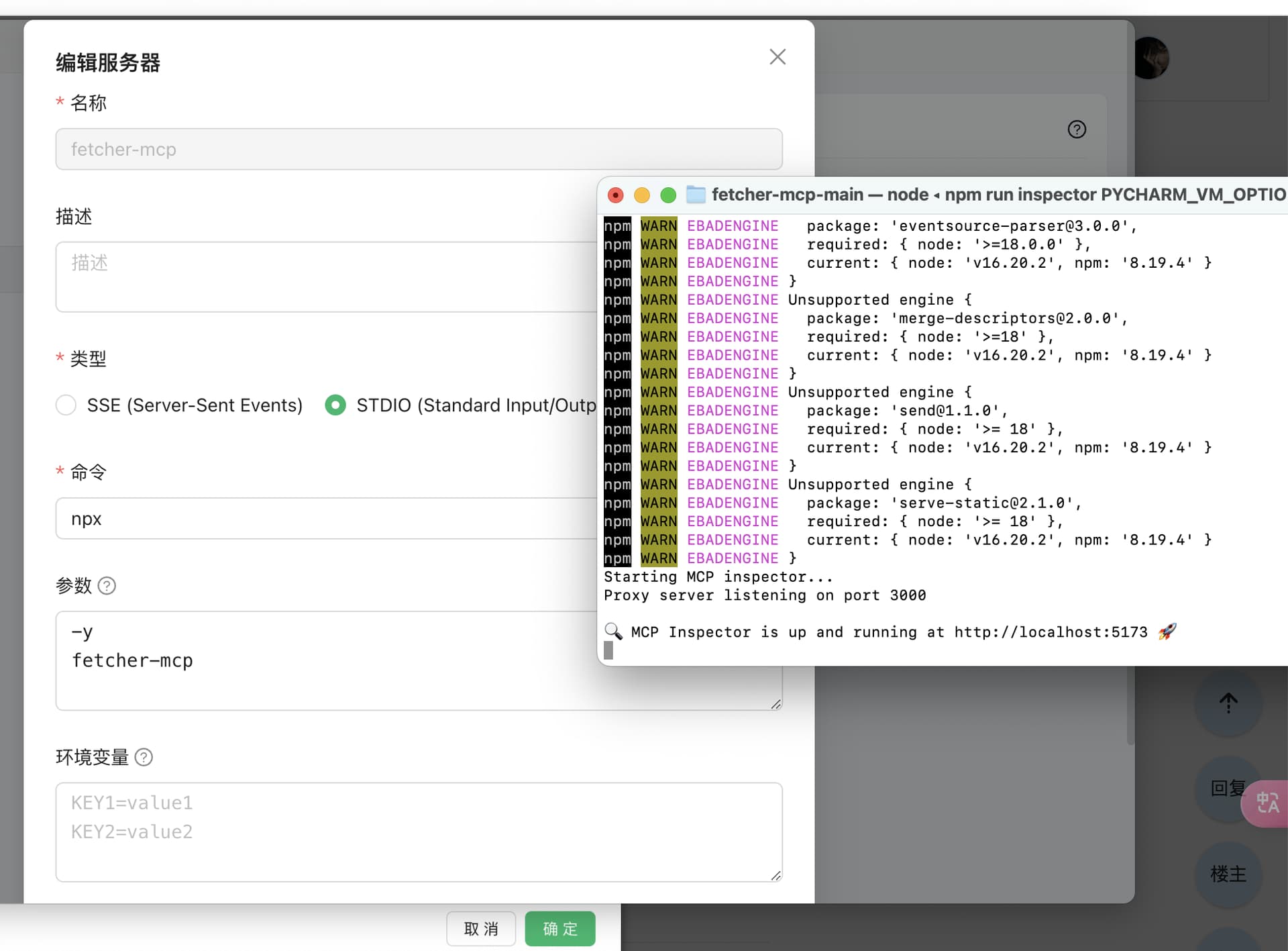Select SSE (Server-Sent Events) radio option
The height and width of the screenshot is (951, 1288).
coord(66,405)
